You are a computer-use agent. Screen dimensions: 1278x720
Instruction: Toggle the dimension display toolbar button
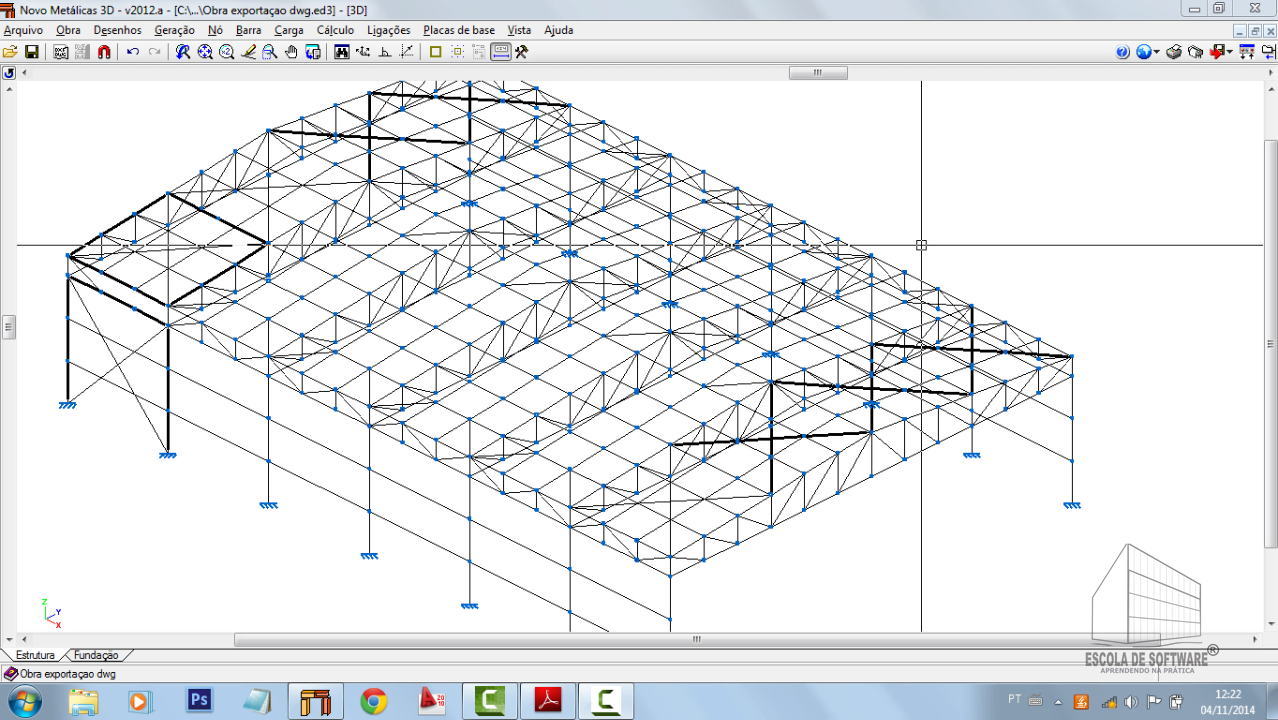pyautogui.click(x=501, y=52)
